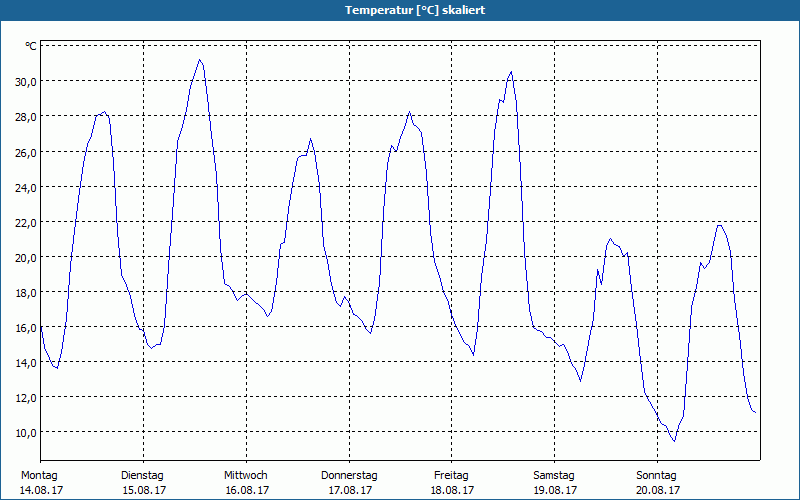Click the 17.08.17 date label
The height and width of the screenshot is (500, 800).
(x=351, y=490)
